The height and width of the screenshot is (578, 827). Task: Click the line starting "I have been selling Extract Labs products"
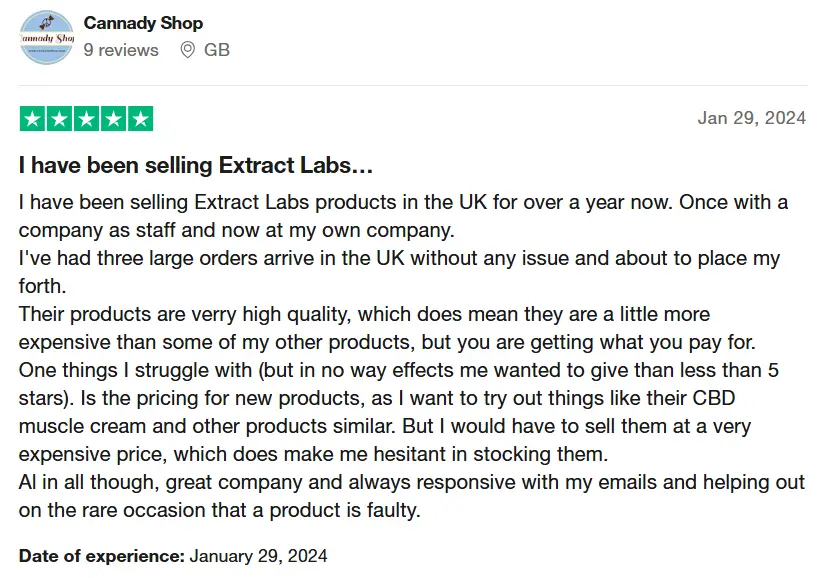click(x=403, y=203)
